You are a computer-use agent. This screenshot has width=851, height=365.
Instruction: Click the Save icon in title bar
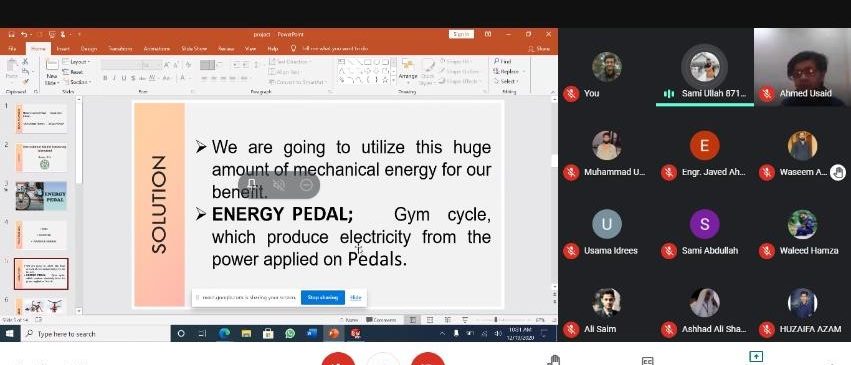point(11,34)
